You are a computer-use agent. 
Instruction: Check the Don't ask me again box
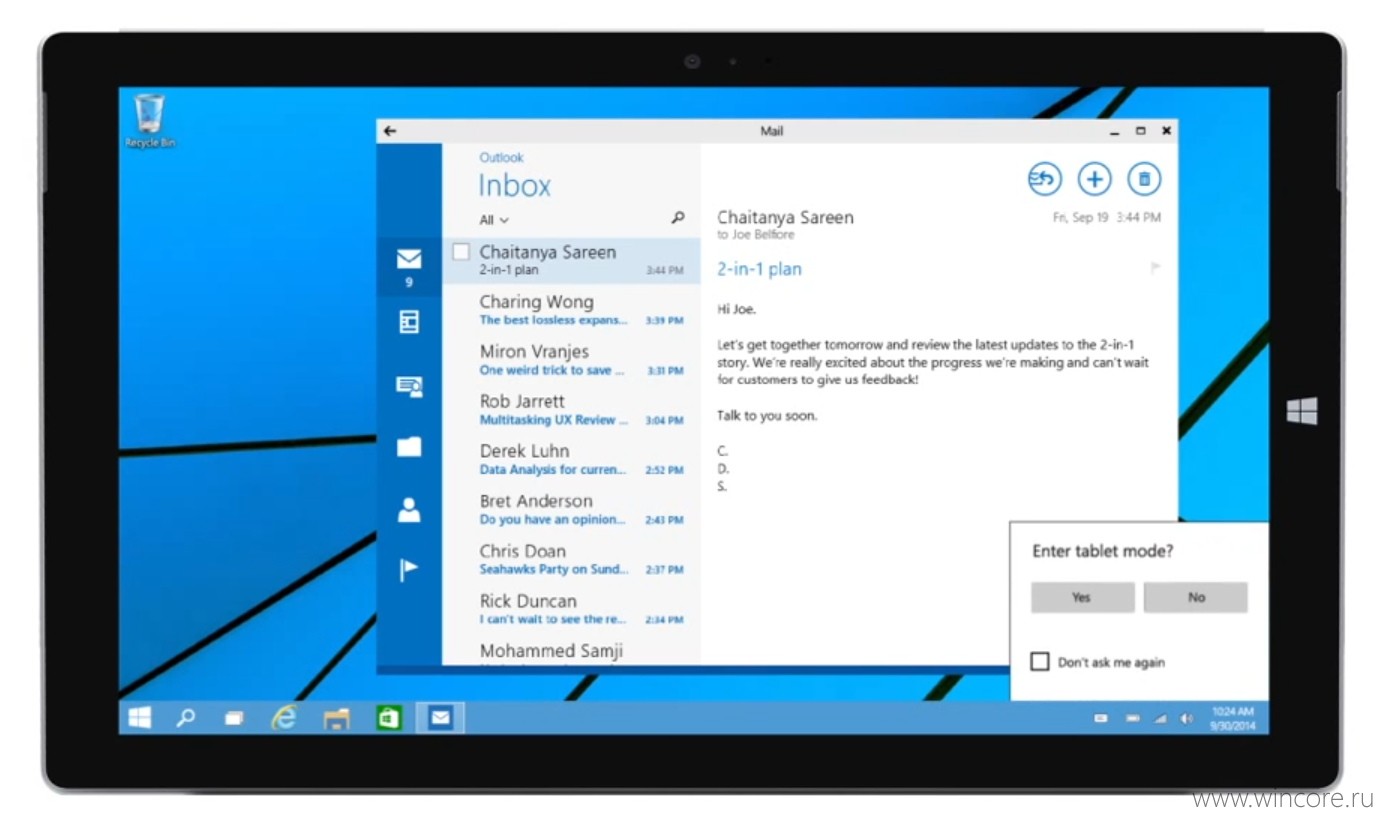[x=1040, y=662]
